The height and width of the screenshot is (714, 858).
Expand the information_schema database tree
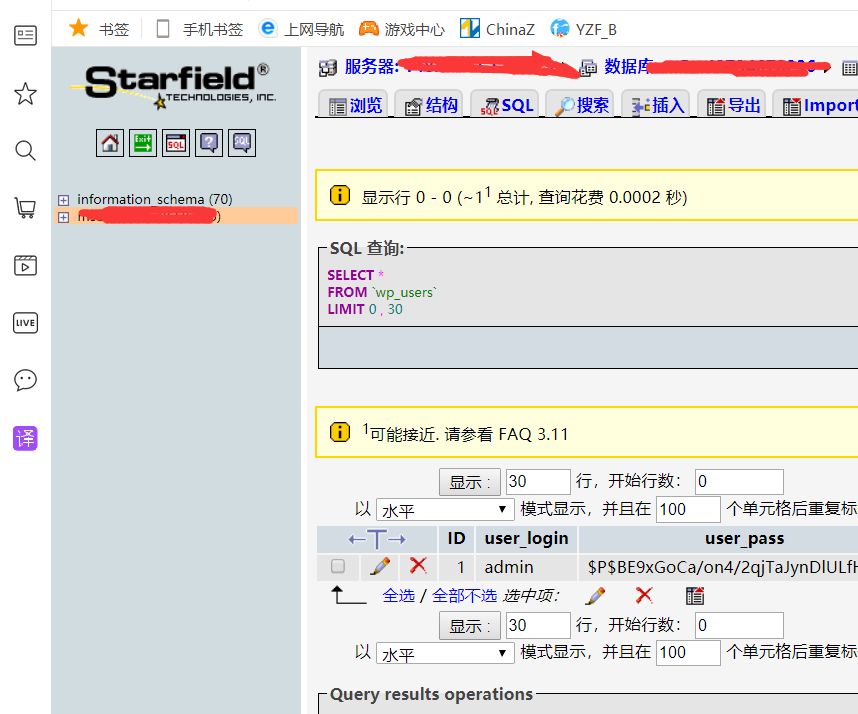tap(64, 199)
